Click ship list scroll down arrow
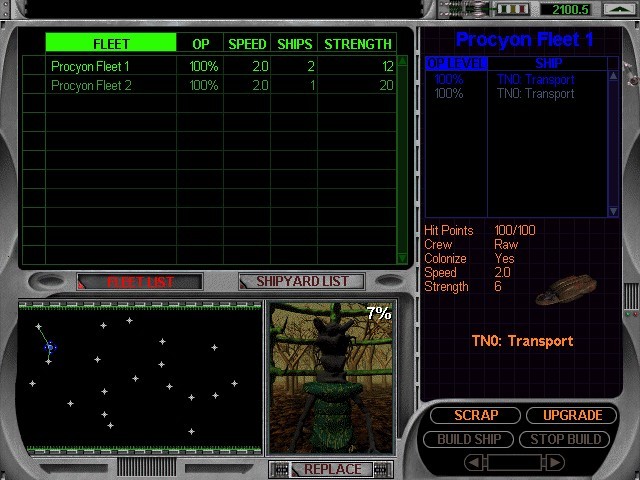The image size is (640, 480). click(x=613, y=211)
